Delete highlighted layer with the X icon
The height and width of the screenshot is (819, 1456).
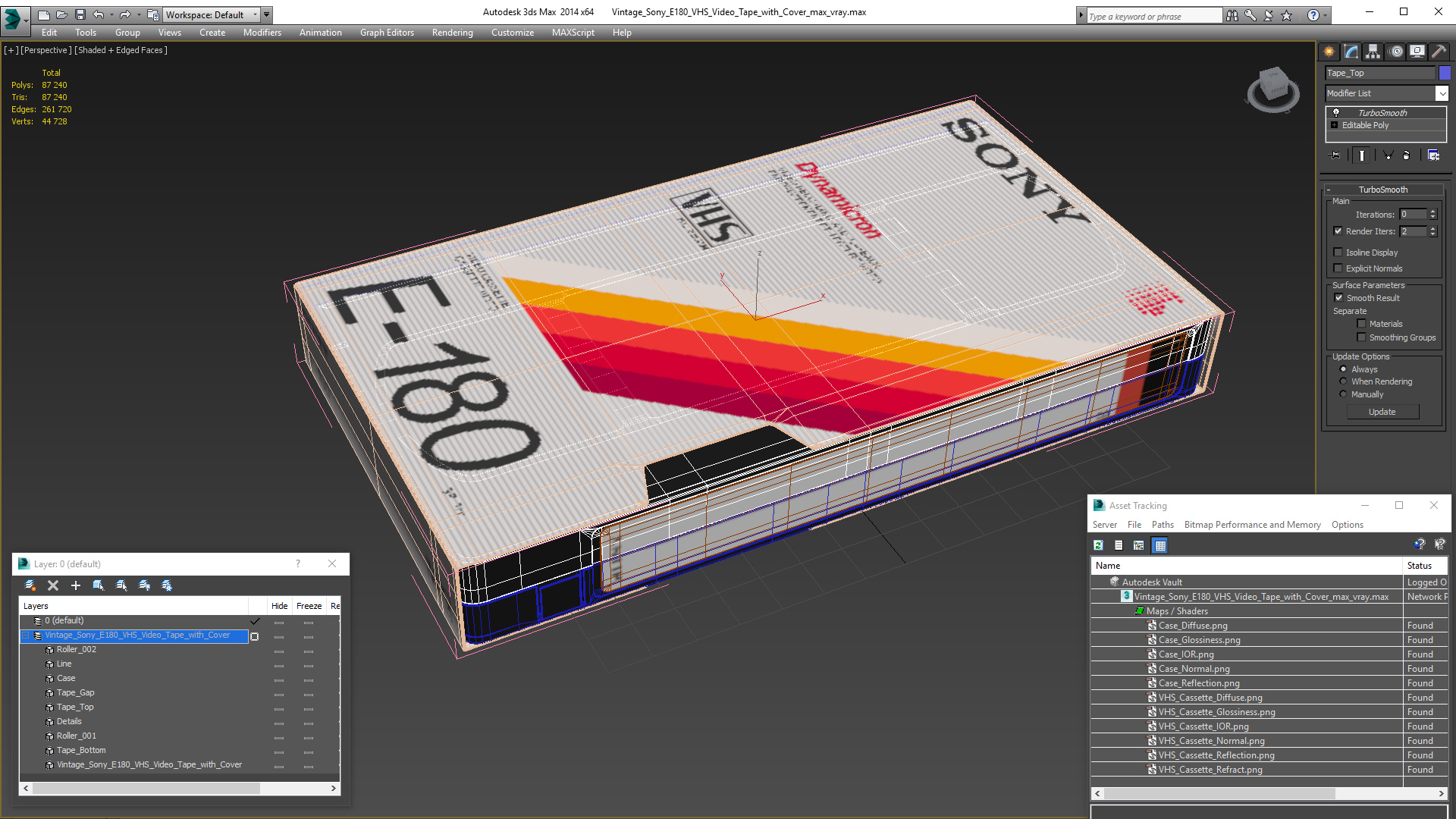(53, 585)
